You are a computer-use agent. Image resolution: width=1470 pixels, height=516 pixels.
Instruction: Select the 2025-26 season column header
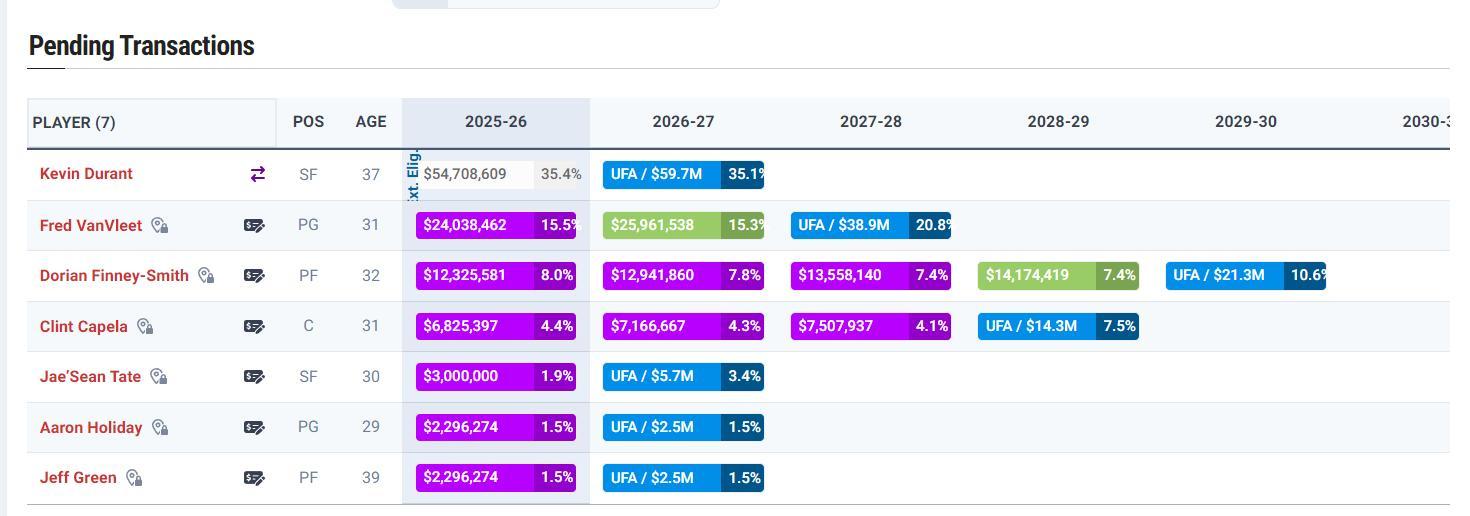(495, 122)
